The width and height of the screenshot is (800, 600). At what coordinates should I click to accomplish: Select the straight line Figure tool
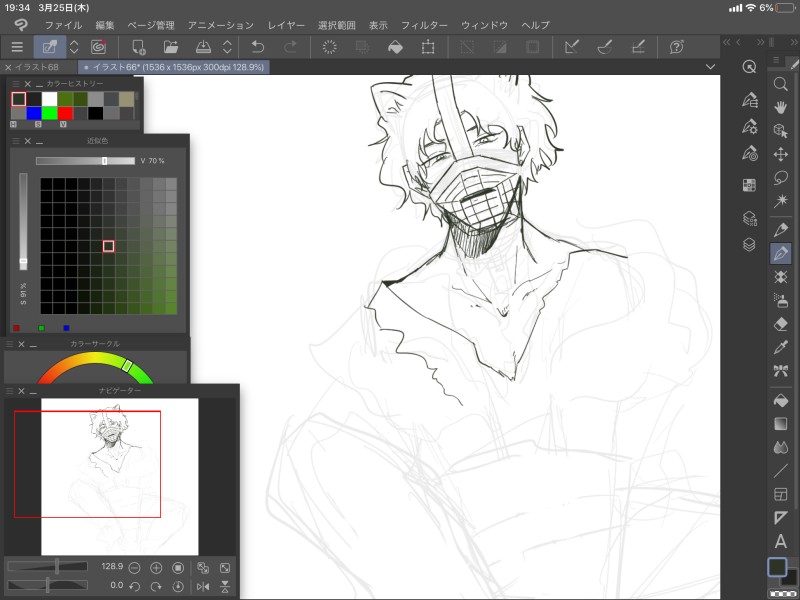click(781, 470)
